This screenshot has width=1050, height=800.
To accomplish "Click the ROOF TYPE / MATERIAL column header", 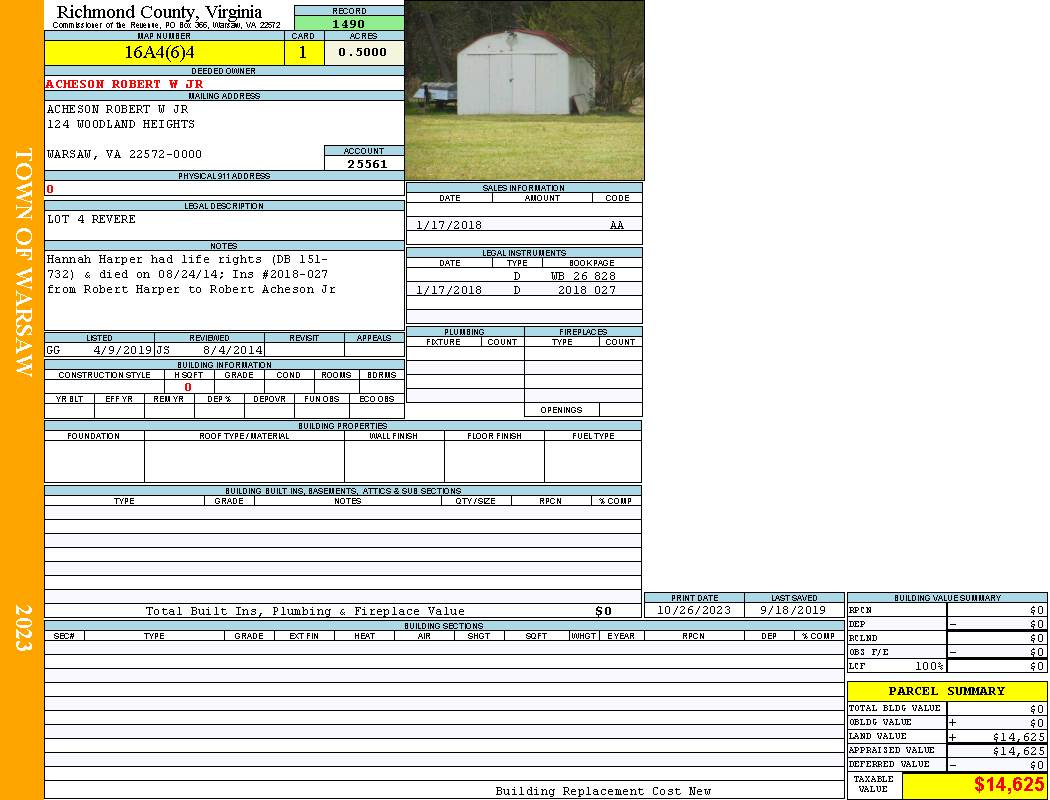I will (244, 436).
